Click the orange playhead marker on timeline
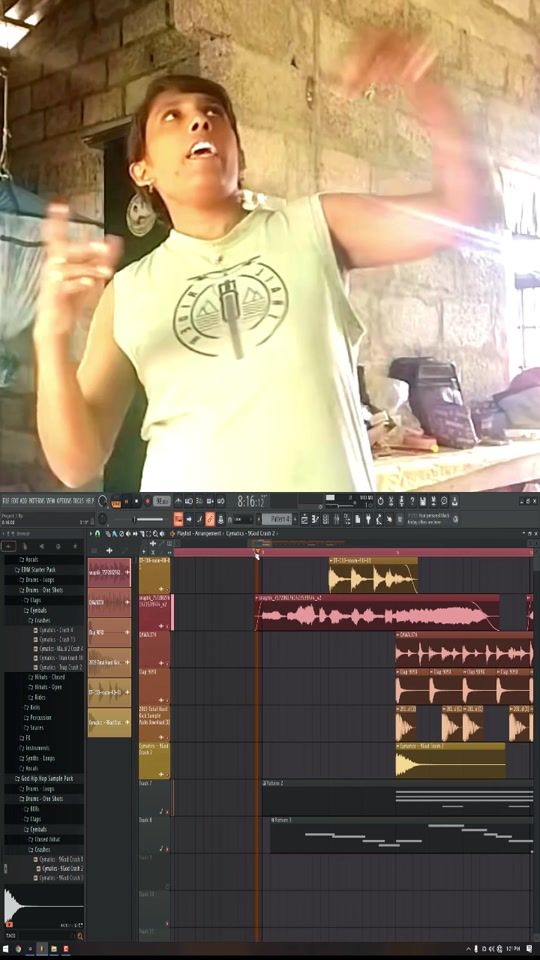Viewport: 540px width, 960px height. tap(257, 552)
